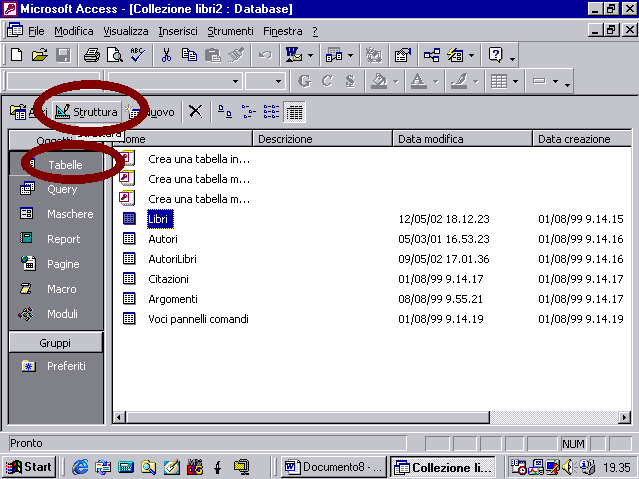639x479 pixels.
Task: Open the Visualizza menu
Action: (126, 31)
